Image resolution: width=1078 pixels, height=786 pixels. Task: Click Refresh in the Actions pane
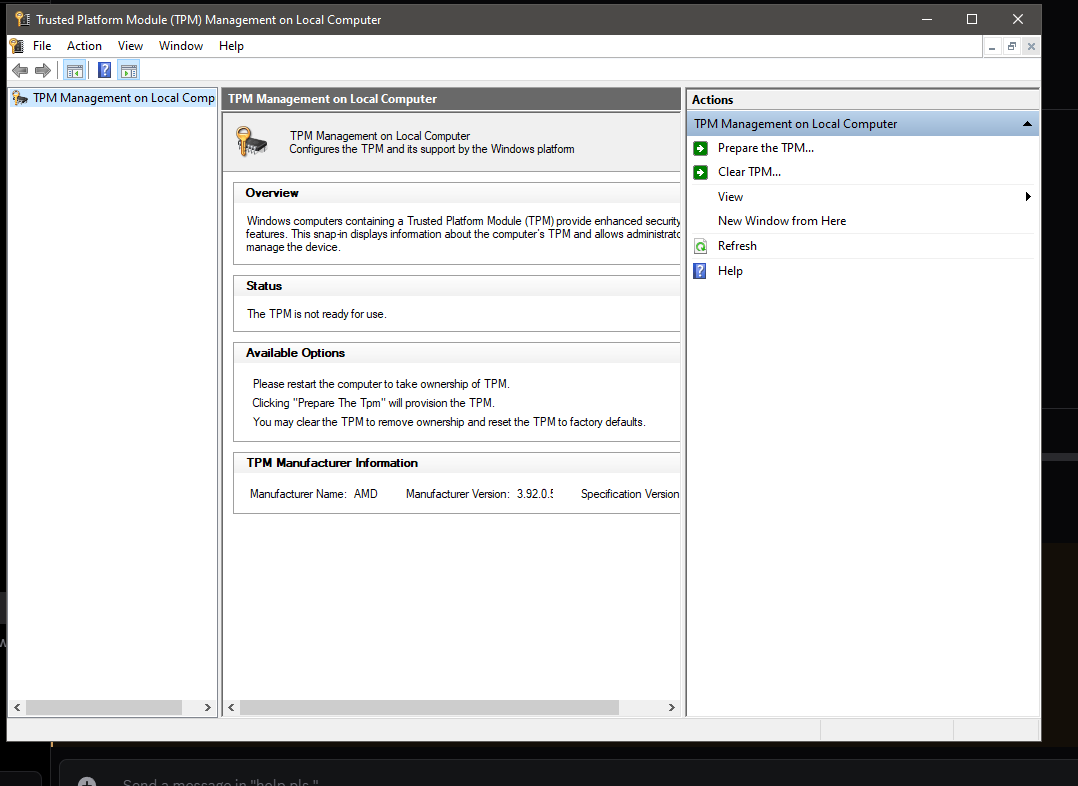(737, 246)
